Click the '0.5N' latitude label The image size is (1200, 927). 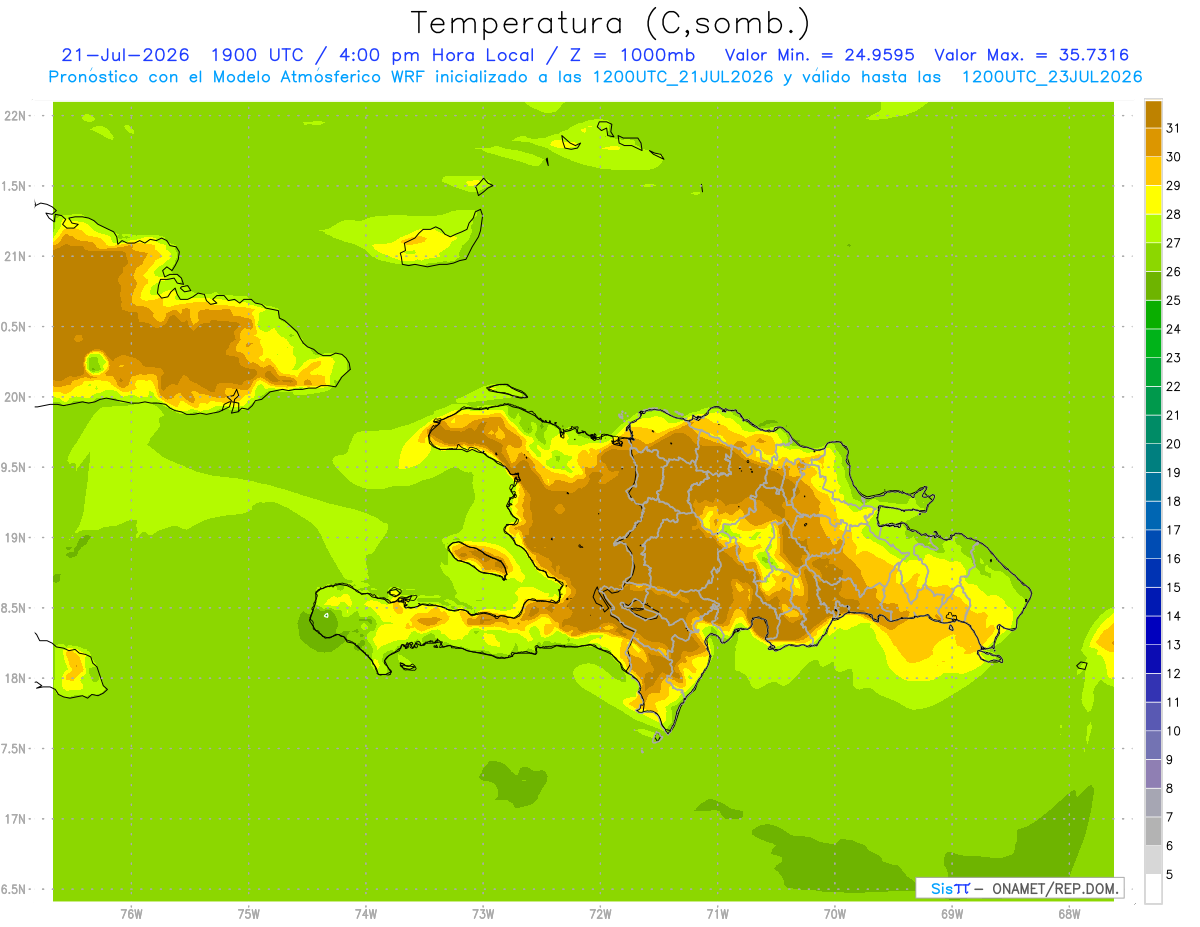[15, 327]
